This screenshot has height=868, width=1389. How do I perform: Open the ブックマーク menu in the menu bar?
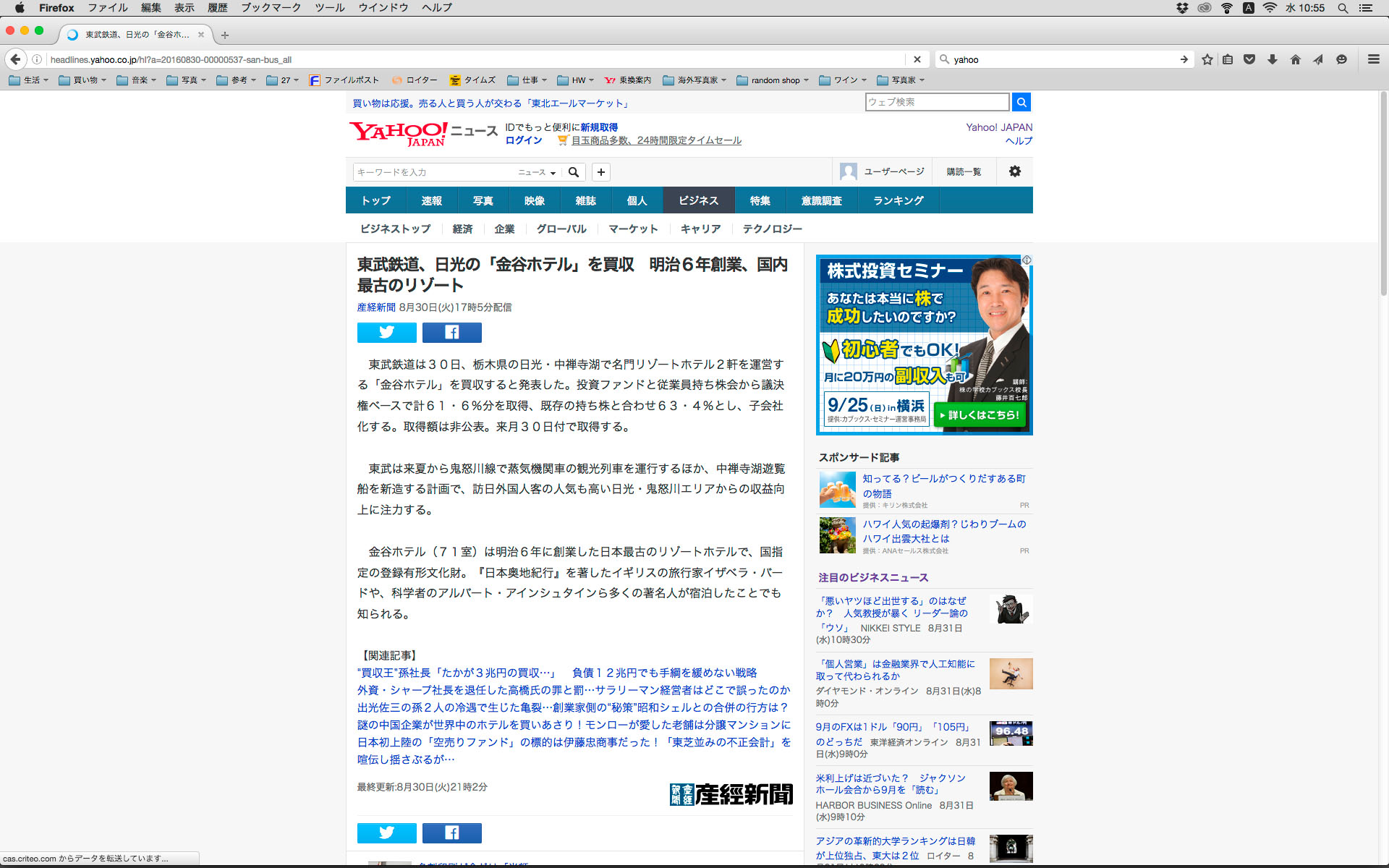pos(271,8)
